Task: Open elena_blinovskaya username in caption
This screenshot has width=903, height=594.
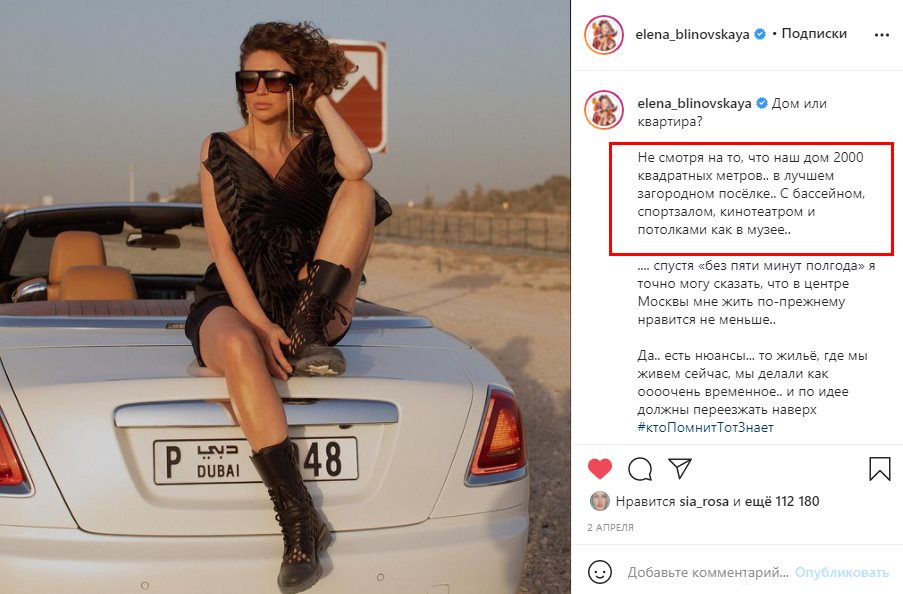Action: (x=694, y=104)
